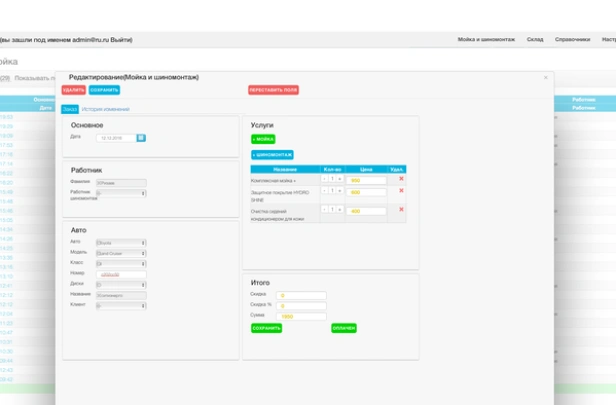This screenshot has width=616, height=405.
Task: Open the date picker calendar icon
Action: click(x=141, y=138)
